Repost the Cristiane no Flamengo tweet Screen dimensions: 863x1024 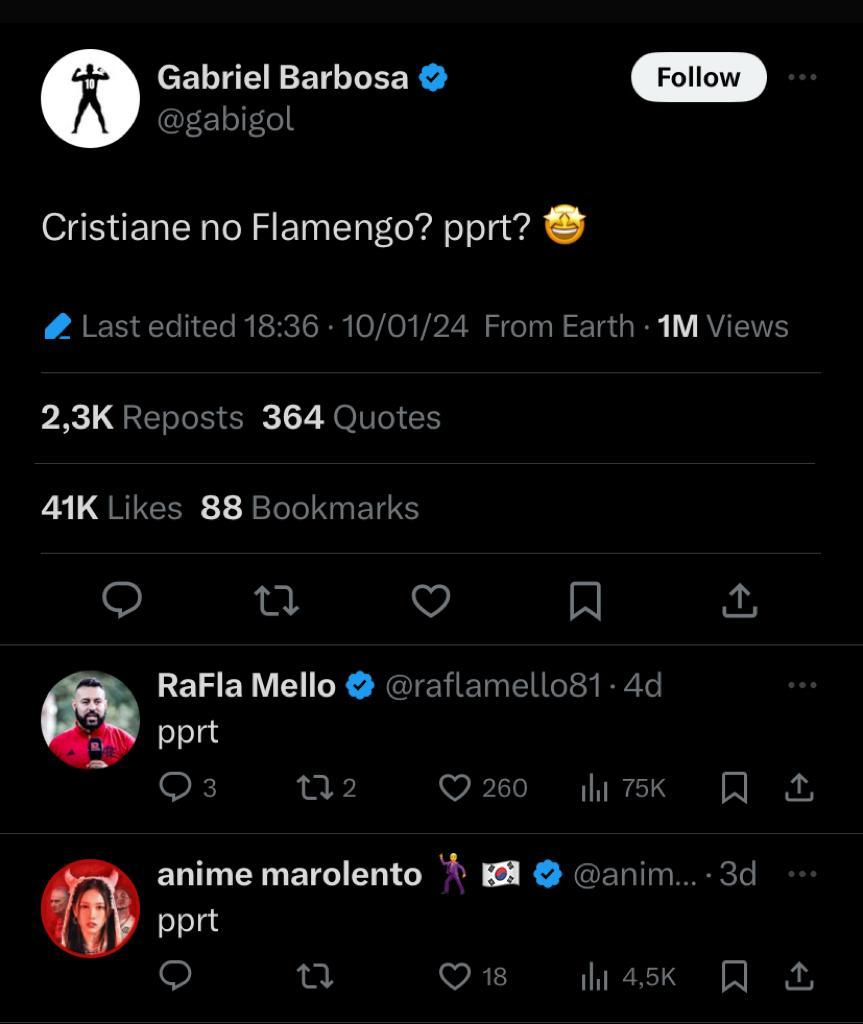coord(276,600)
